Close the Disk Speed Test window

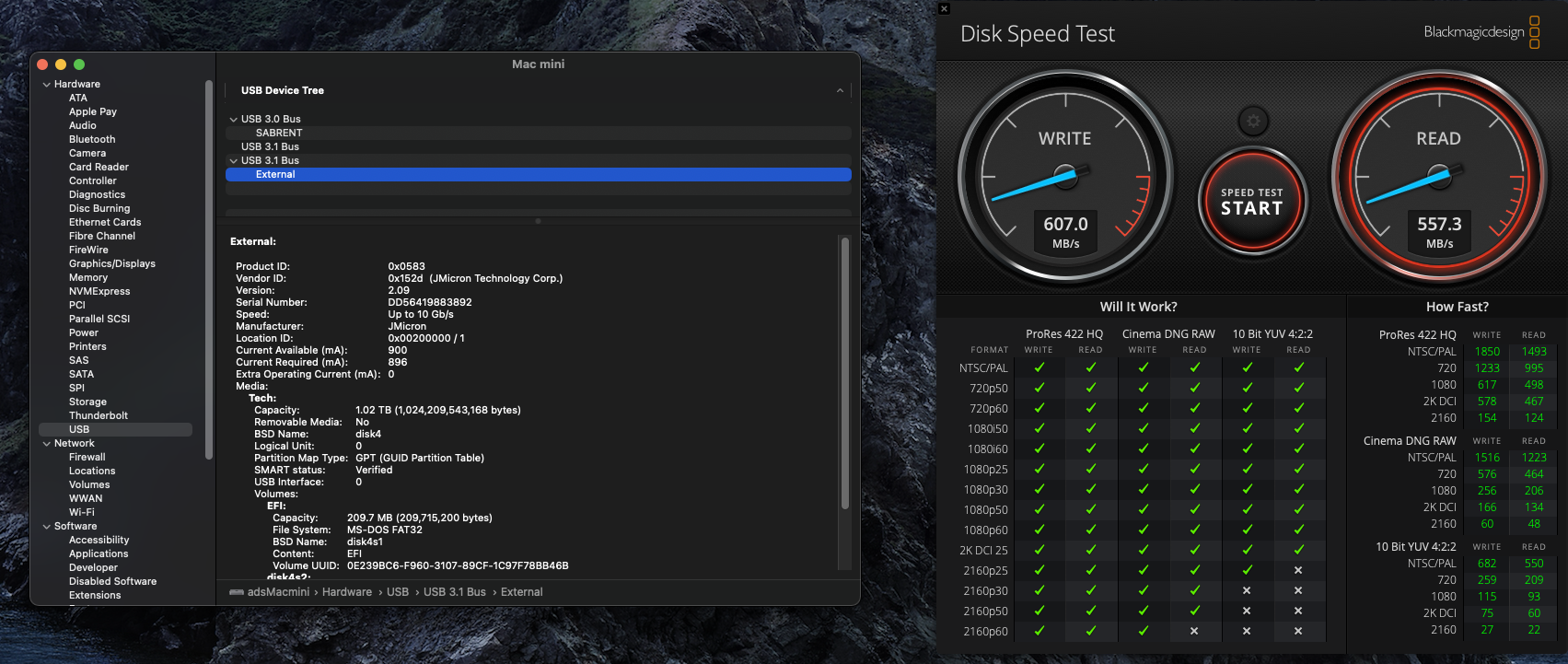click(944, 8)
